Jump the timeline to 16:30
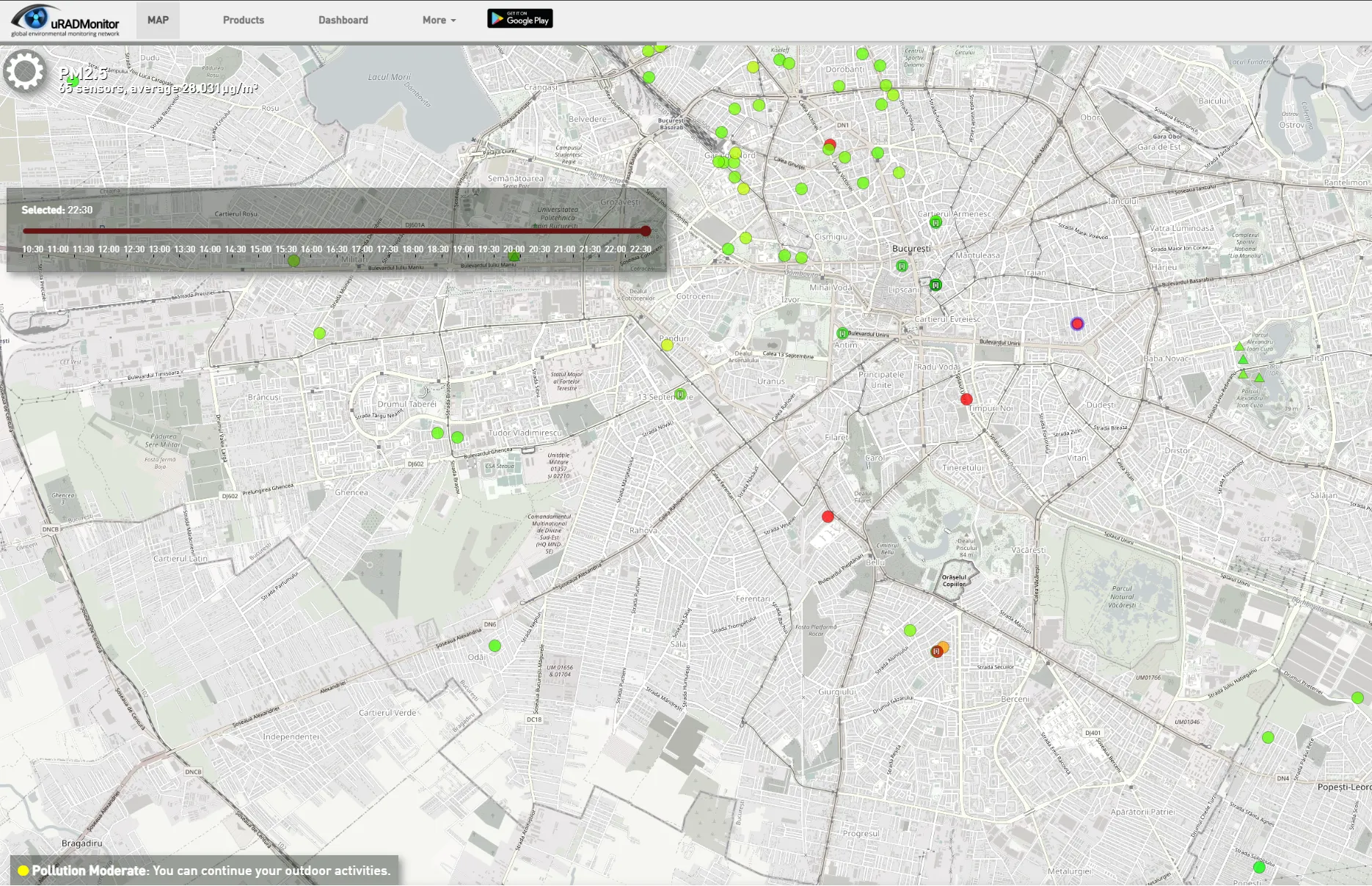 [337, 249]
